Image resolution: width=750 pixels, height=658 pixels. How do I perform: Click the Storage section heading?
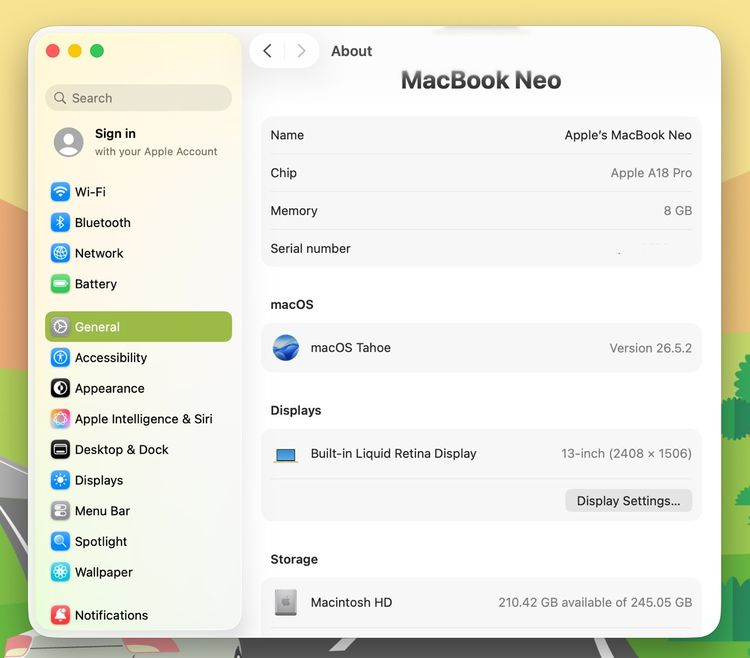pos(294,559)
